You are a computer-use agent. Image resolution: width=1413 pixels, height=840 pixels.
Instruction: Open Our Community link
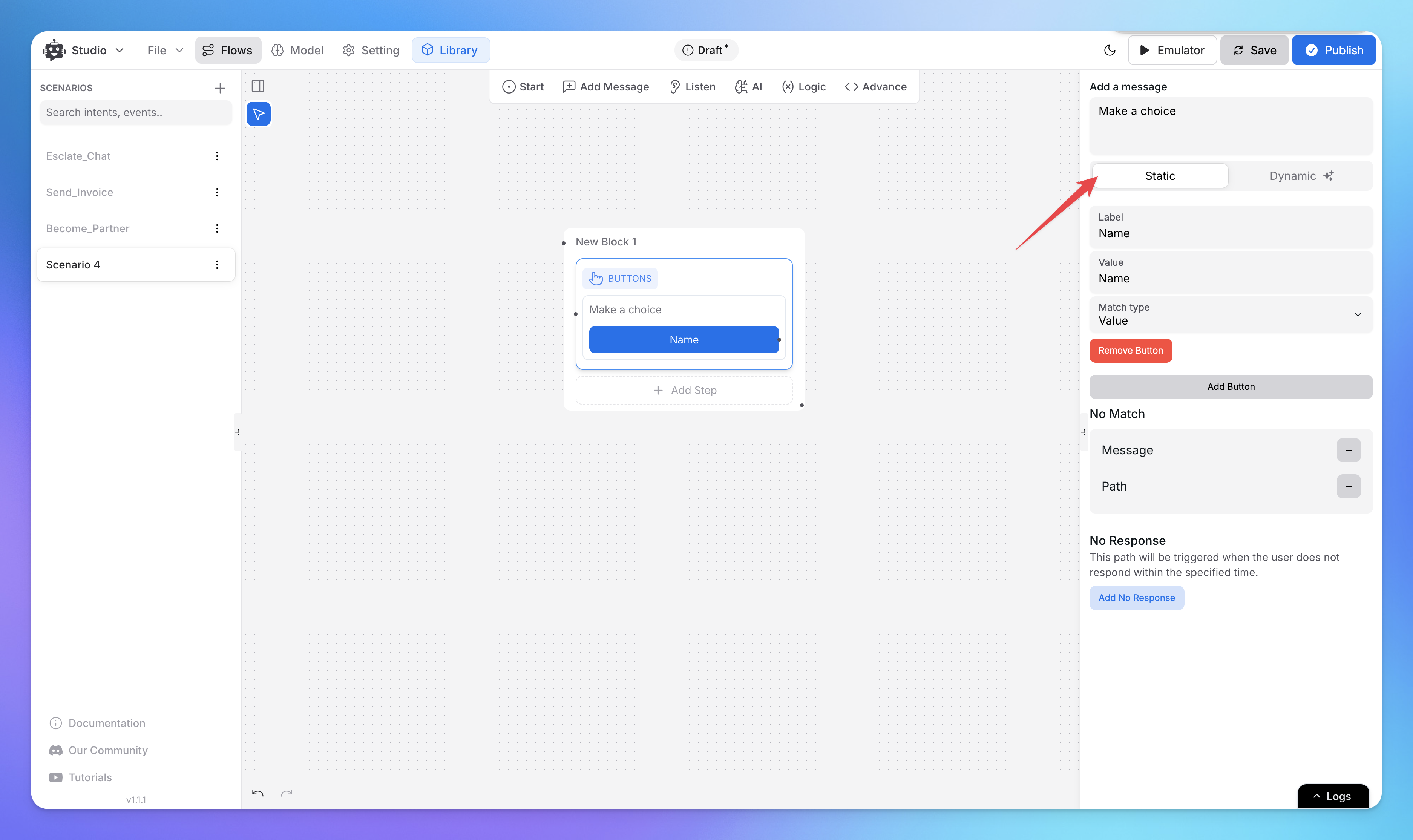98,751
